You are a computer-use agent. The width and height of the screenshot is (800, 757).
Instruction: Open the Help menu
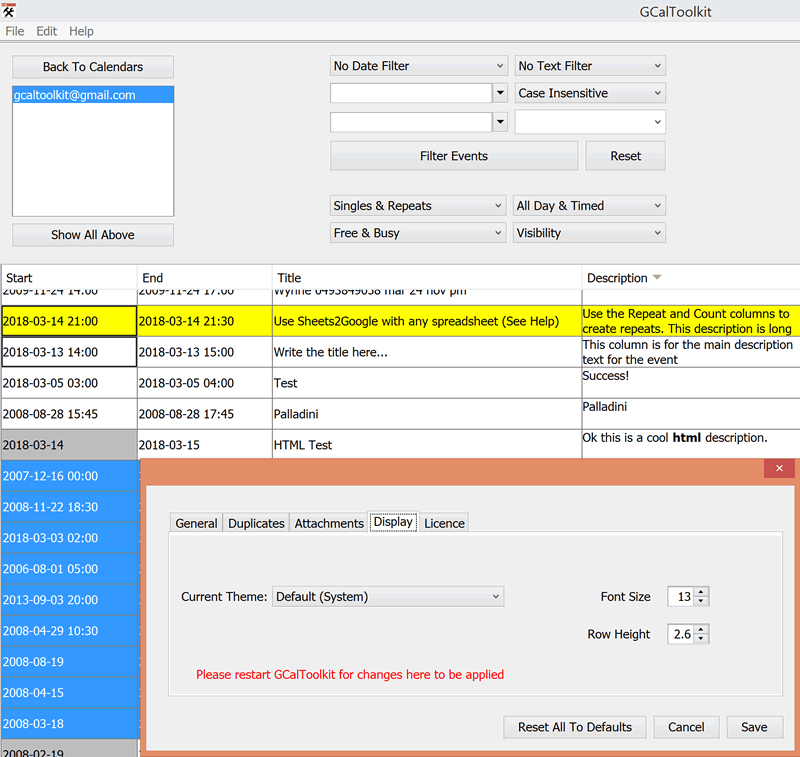[x=81, y=31]
